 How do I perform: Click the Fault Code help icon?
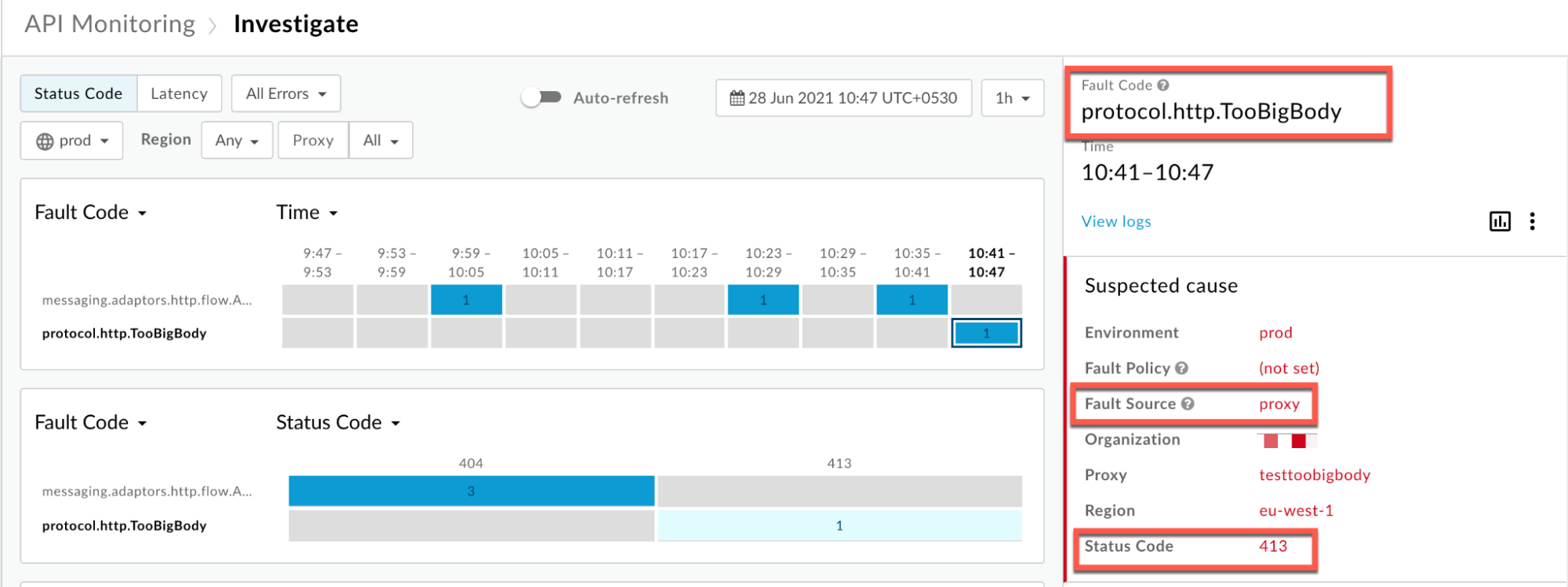pos(1163,86)
